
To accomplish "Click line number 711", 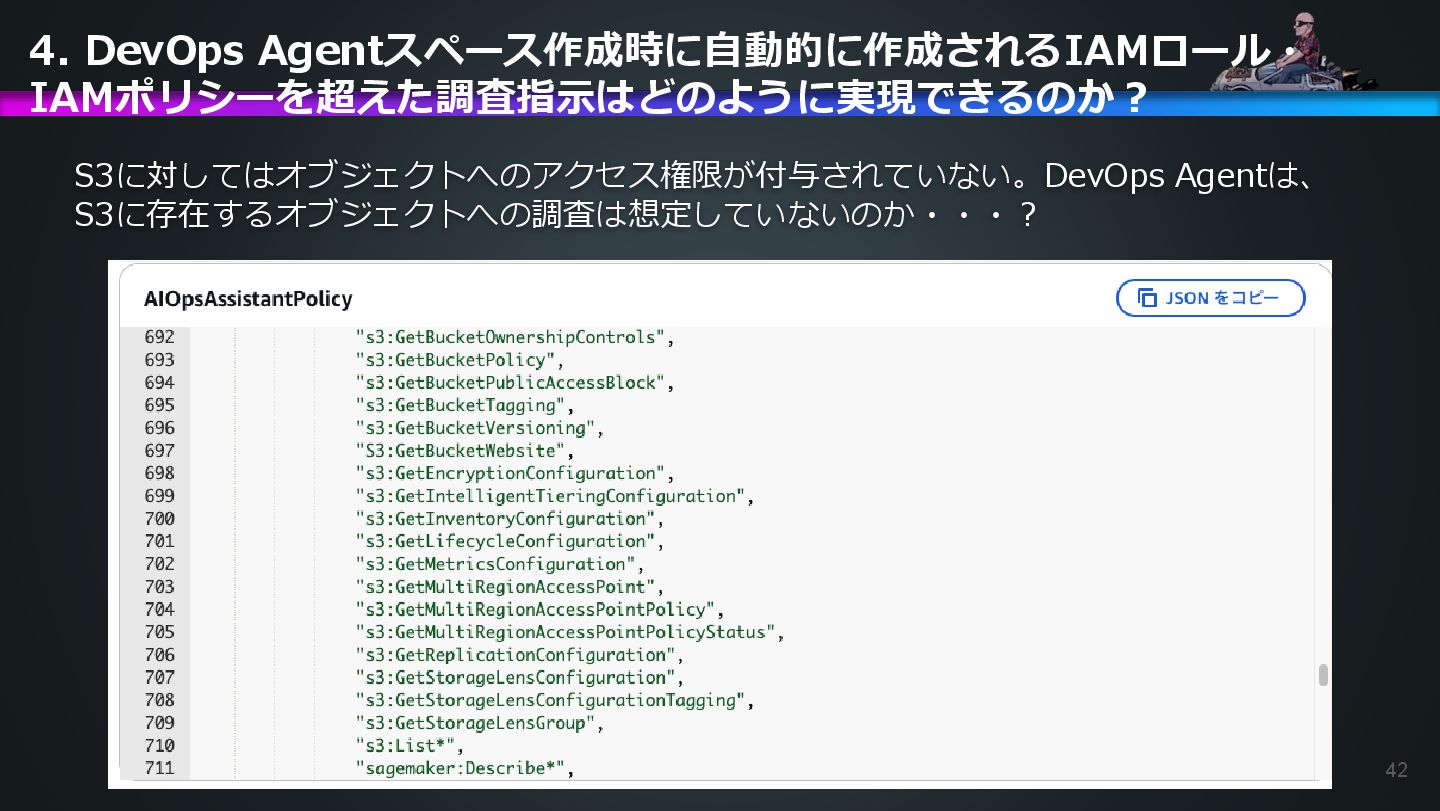I will coord(159,768).
